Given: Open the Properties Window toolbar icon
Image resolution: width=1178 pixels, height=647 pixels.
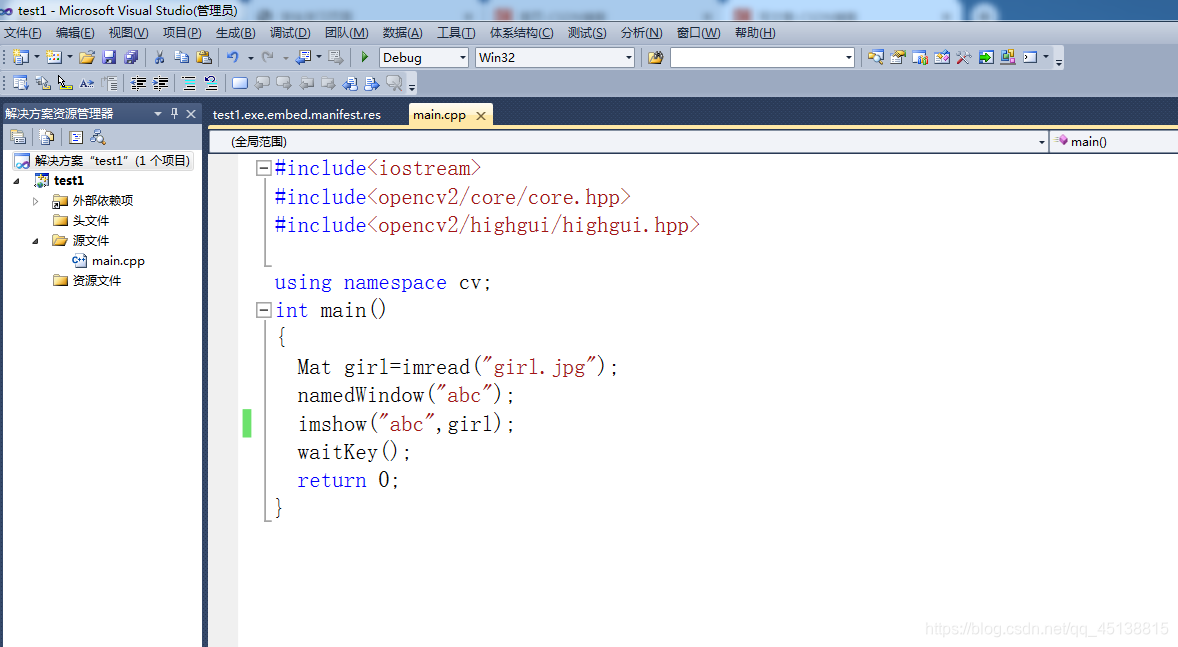Looking at the screenshot, I should [x=898, y=57].
